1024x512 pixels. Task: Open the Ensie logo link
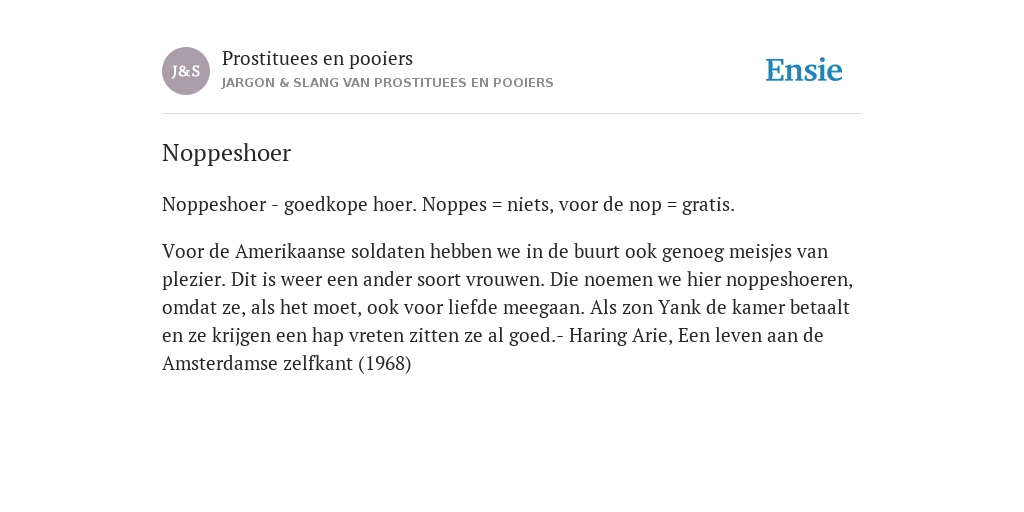pyautogui.click(x=804, y=70)
